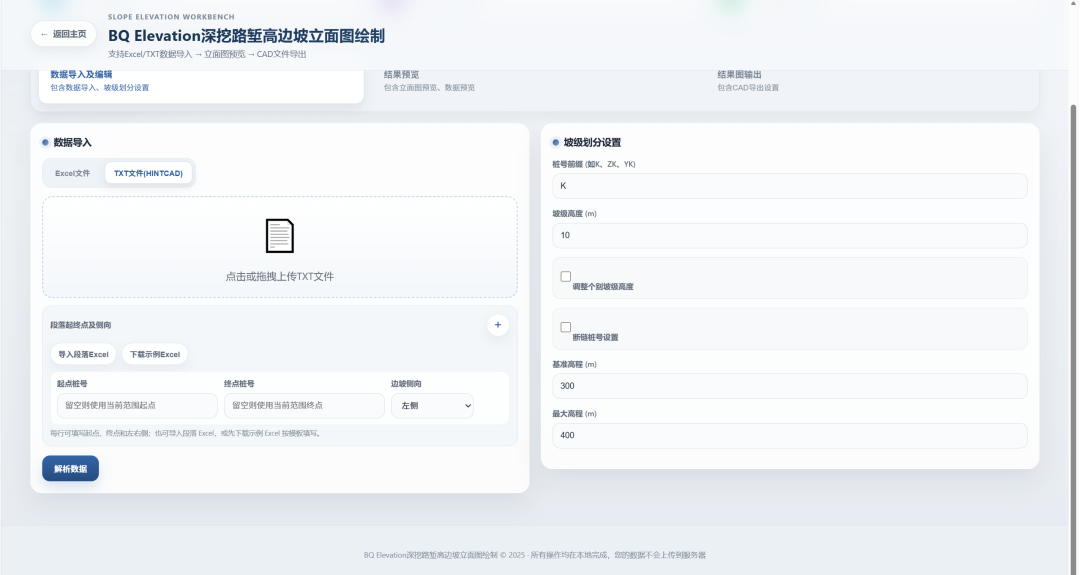Click the 导入段落Excel button

(x=83, y=354)
